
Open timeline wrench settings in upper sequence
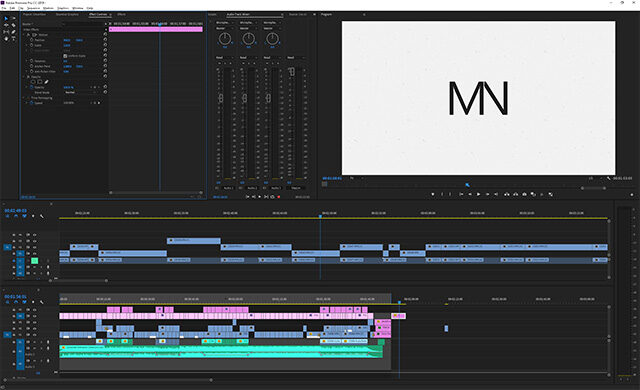[42, 216]
